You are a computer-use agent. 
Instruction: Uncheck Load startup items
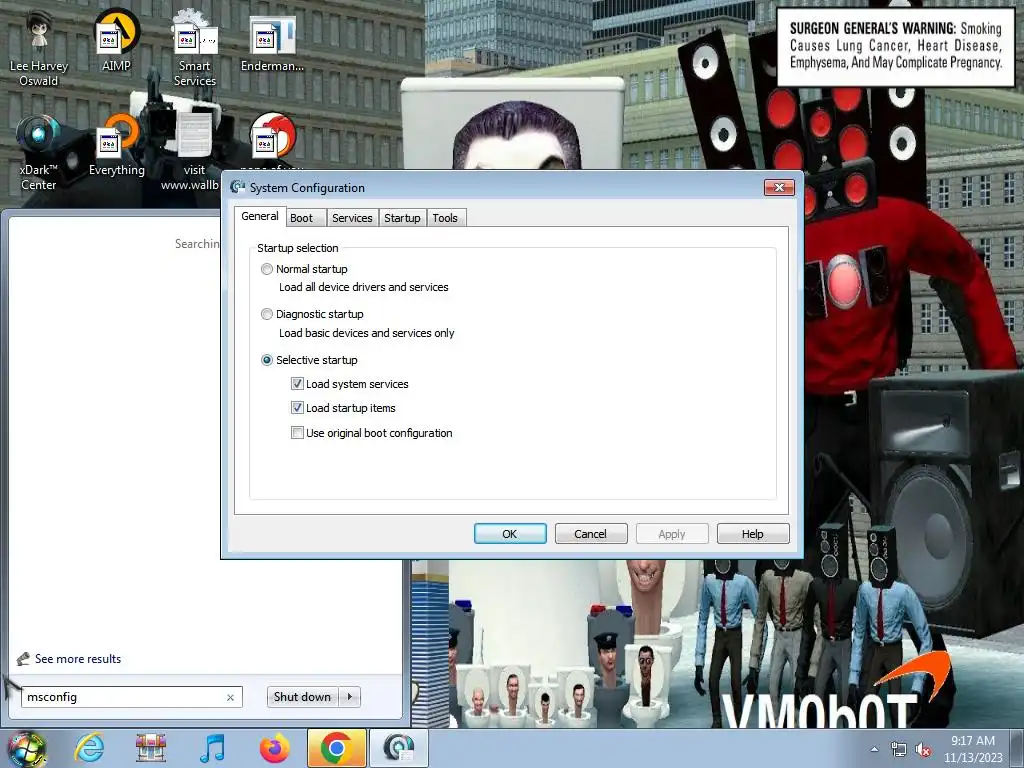tap(297, 408)
